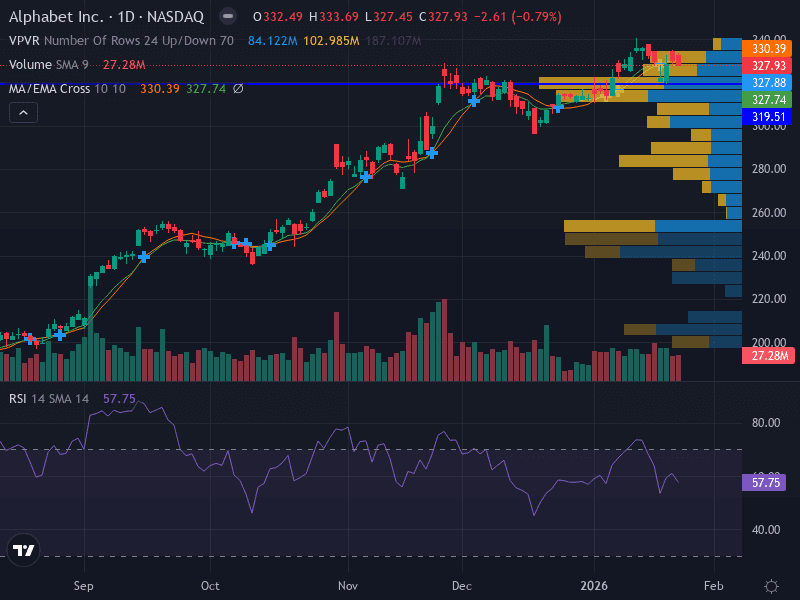Click the 330.39 MA value in legend
Image resolution: width=800 pixels, height=600 pixels.
(160, 89)
